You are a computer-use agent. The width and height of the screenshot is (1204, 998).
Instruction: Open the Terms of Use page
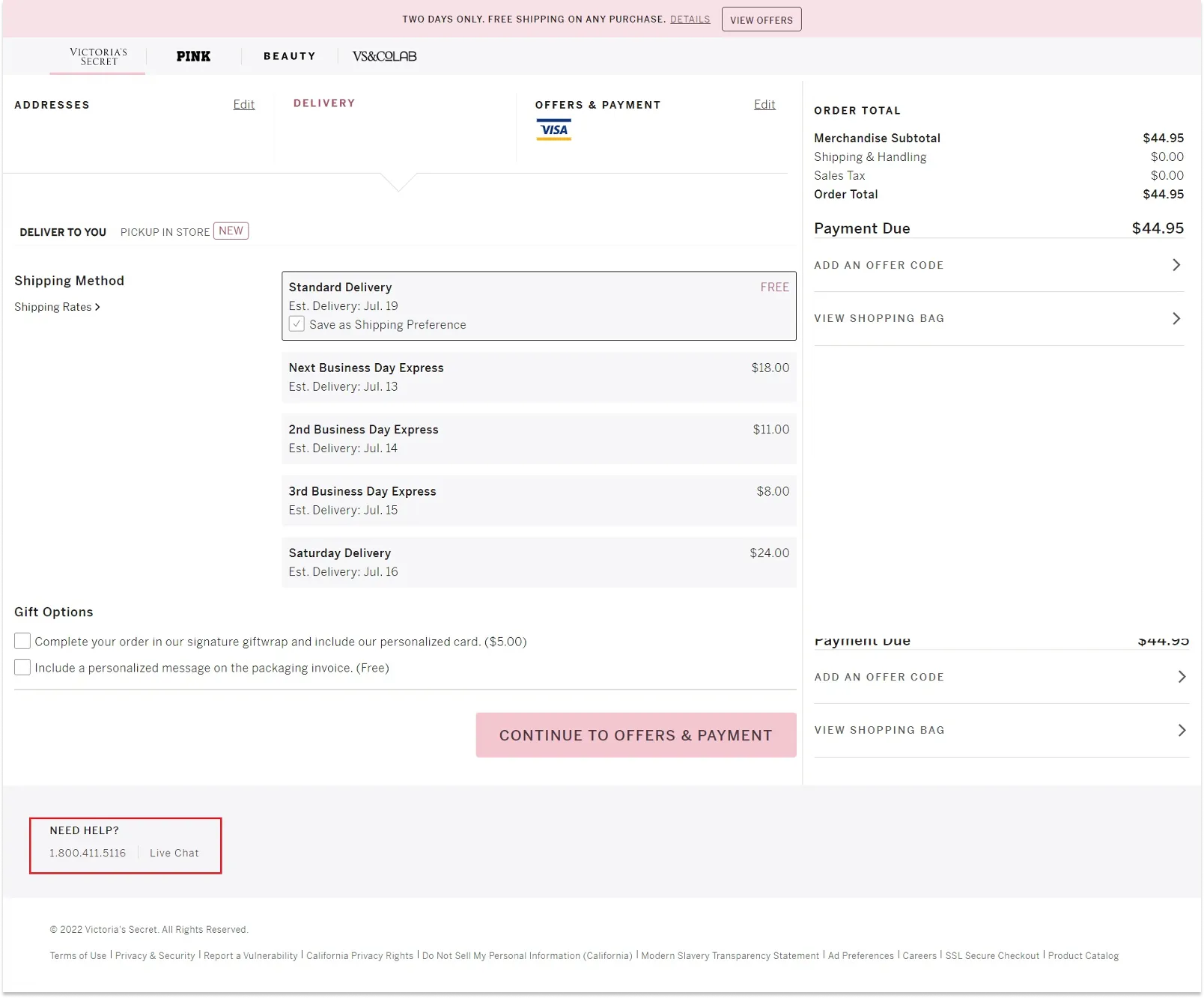77,955
